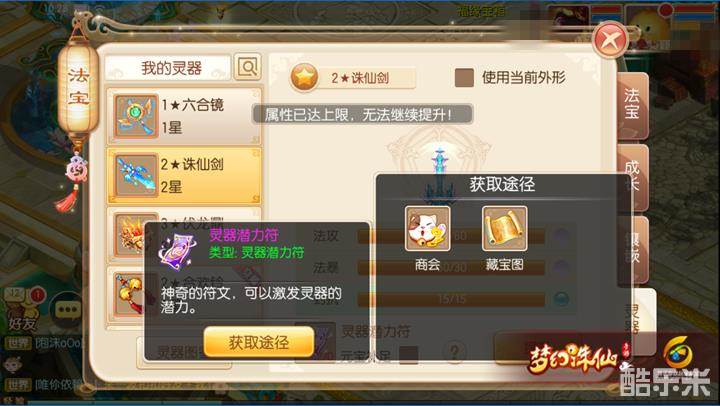Image resolution: width=720 pixels, height=406 pixels.
Task: Toggle the 元宝 auto-use checkbox
Action: coord(408,355)
